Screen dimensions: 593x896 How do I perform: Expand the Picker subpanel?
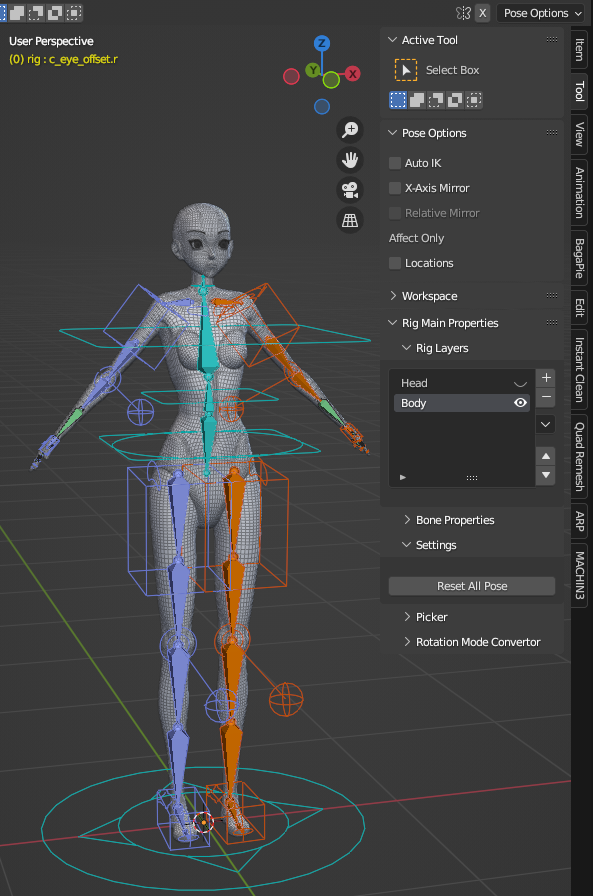click(x=407, y=617)
